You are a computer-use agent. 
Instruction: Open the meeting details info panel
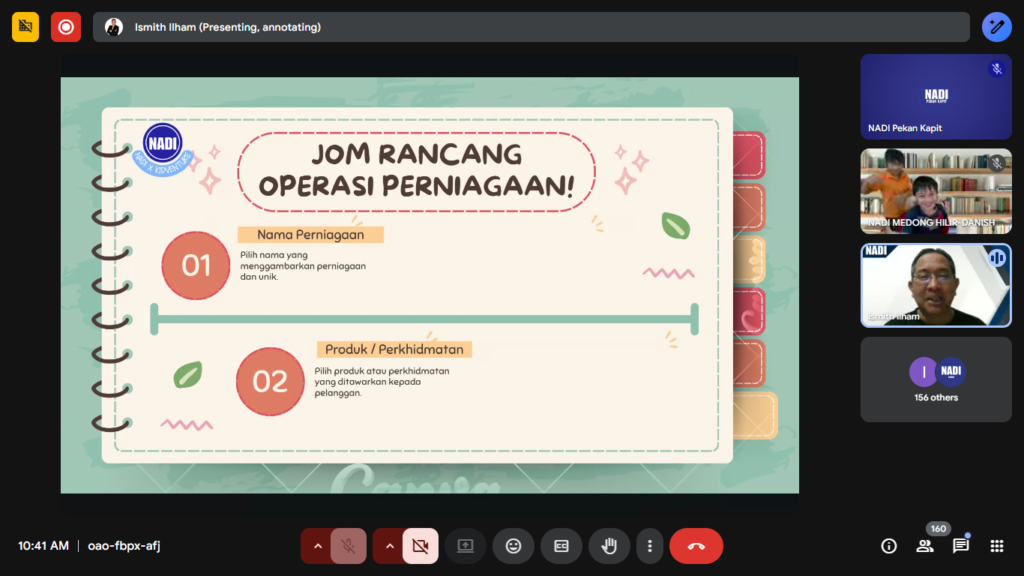(x=888, y=546)
